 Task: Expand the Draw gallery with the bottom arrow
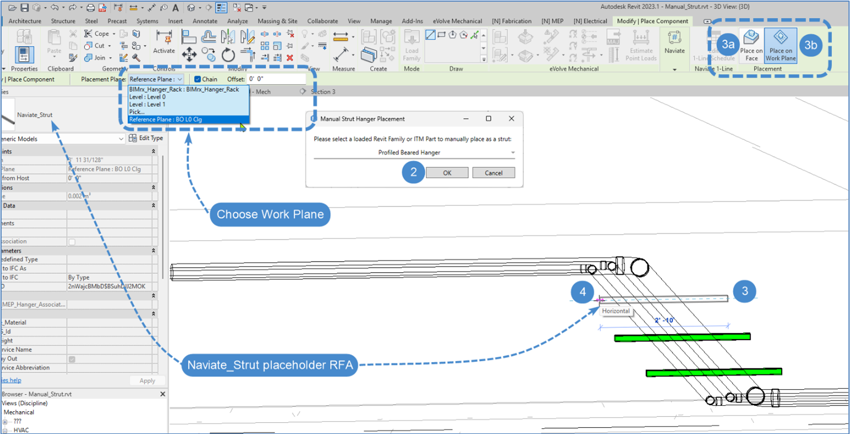[484, 58]
